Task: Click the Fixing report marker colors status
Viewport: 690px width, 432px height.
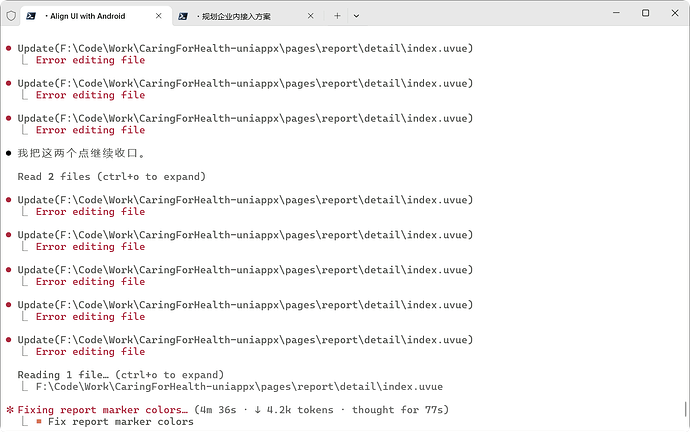Action: 103,410
